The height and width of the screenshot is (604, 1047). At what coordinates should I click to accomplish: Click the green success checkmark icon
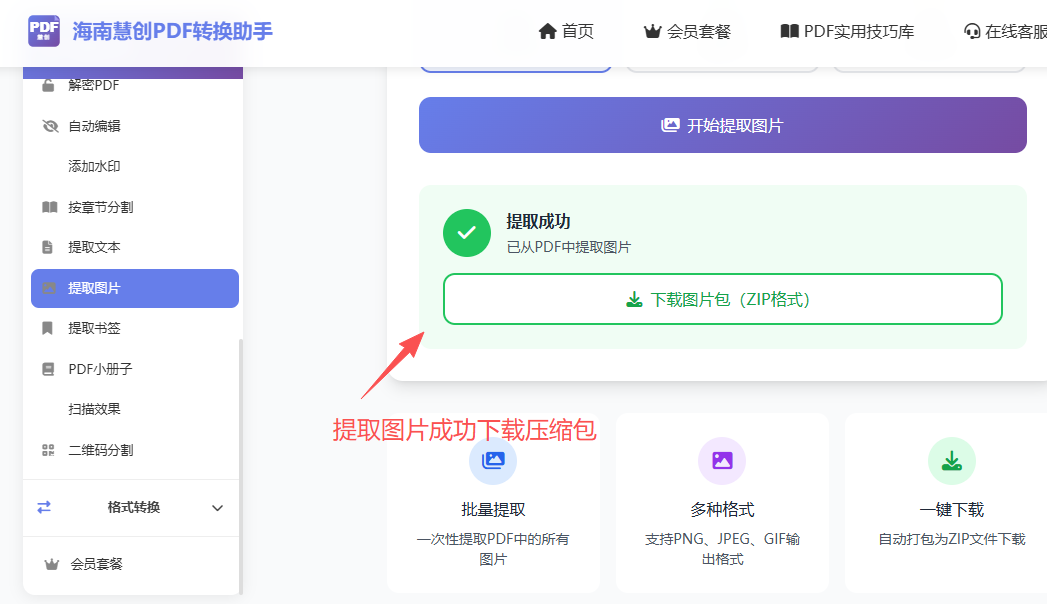pyautogui.click(x=467, y=233)
